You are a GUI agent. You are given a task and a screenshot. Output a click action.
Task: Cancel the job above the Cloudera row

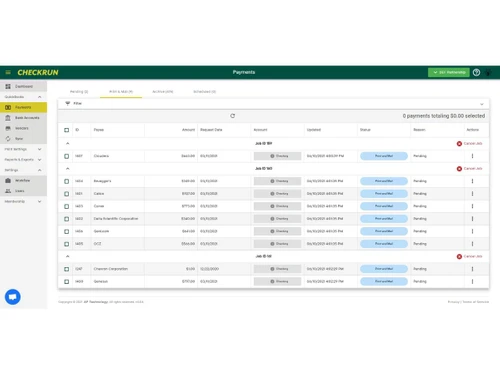click(x=469, y=144)
